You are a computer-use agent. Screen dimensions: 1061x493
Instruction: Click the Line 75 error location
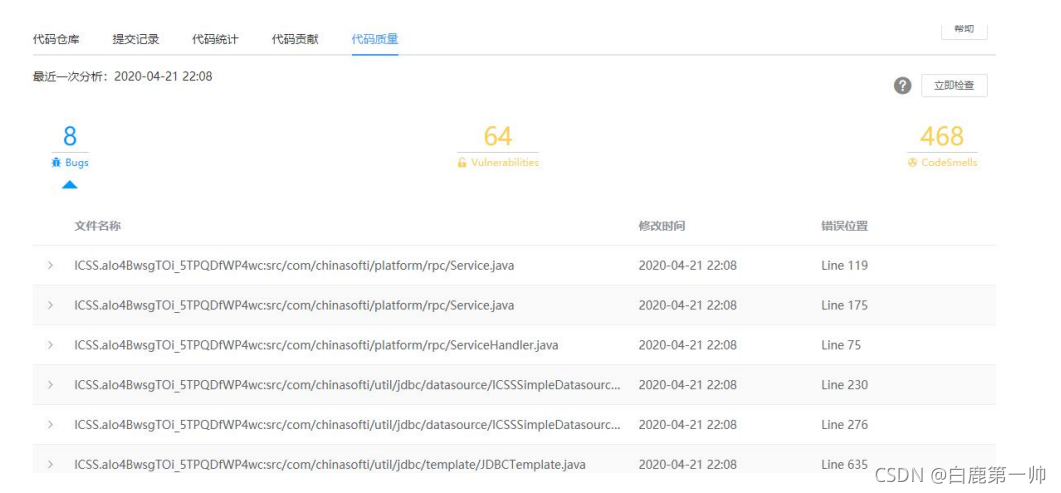pyautogui.click(x=841, y=345)
